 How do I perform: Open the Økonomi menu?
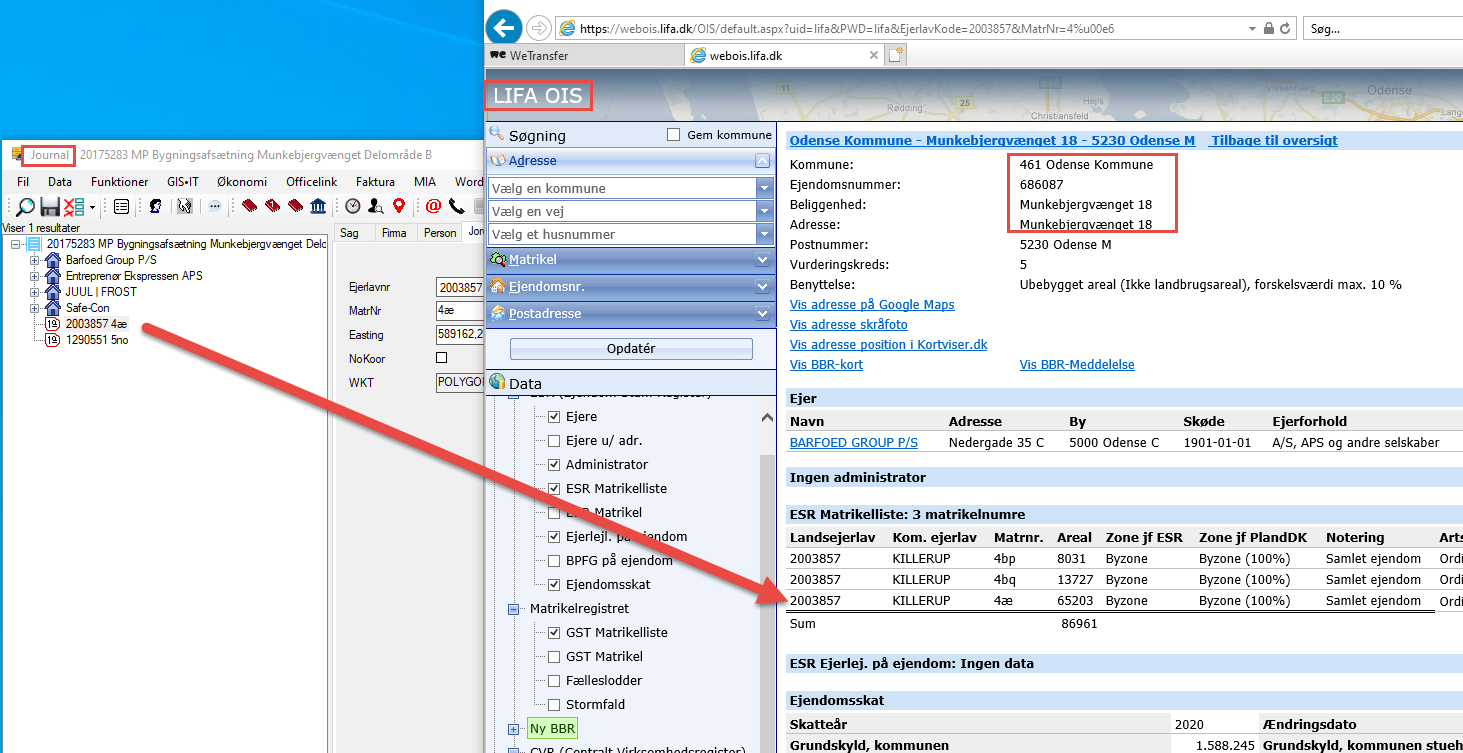tap(242, 182)
